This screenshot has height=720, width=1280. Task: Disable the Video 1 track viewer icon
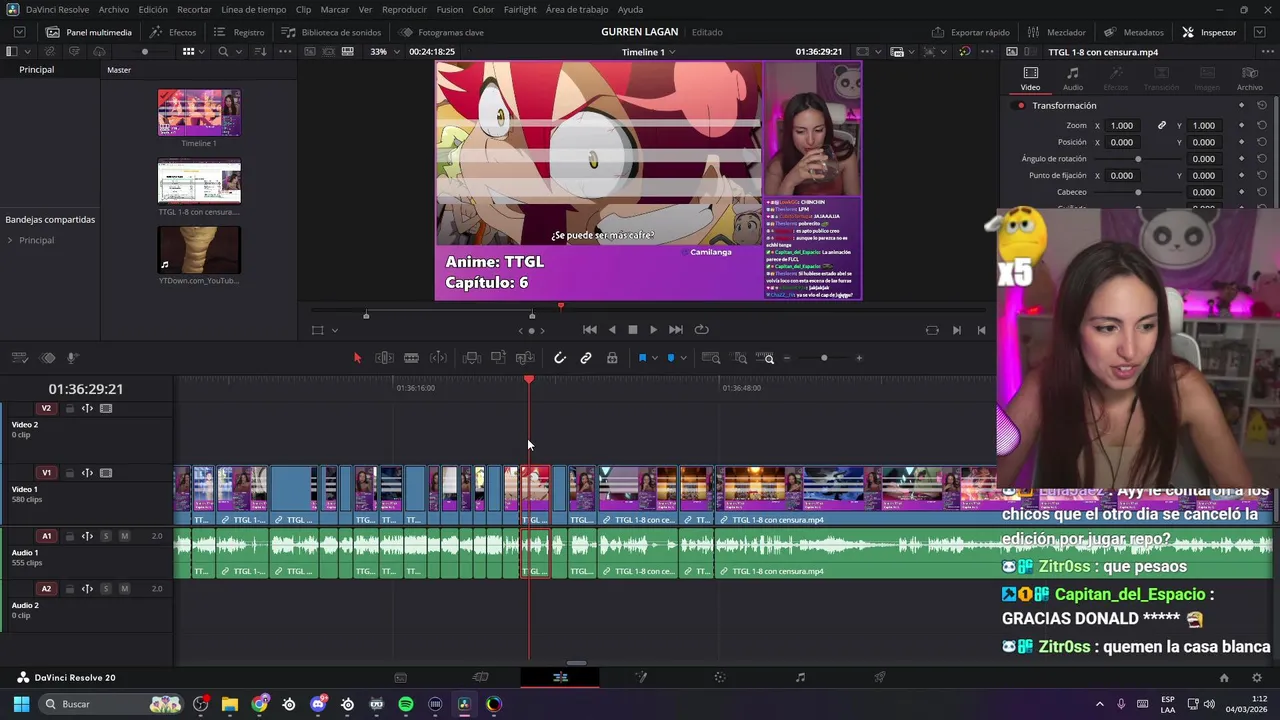coord(106,473)
